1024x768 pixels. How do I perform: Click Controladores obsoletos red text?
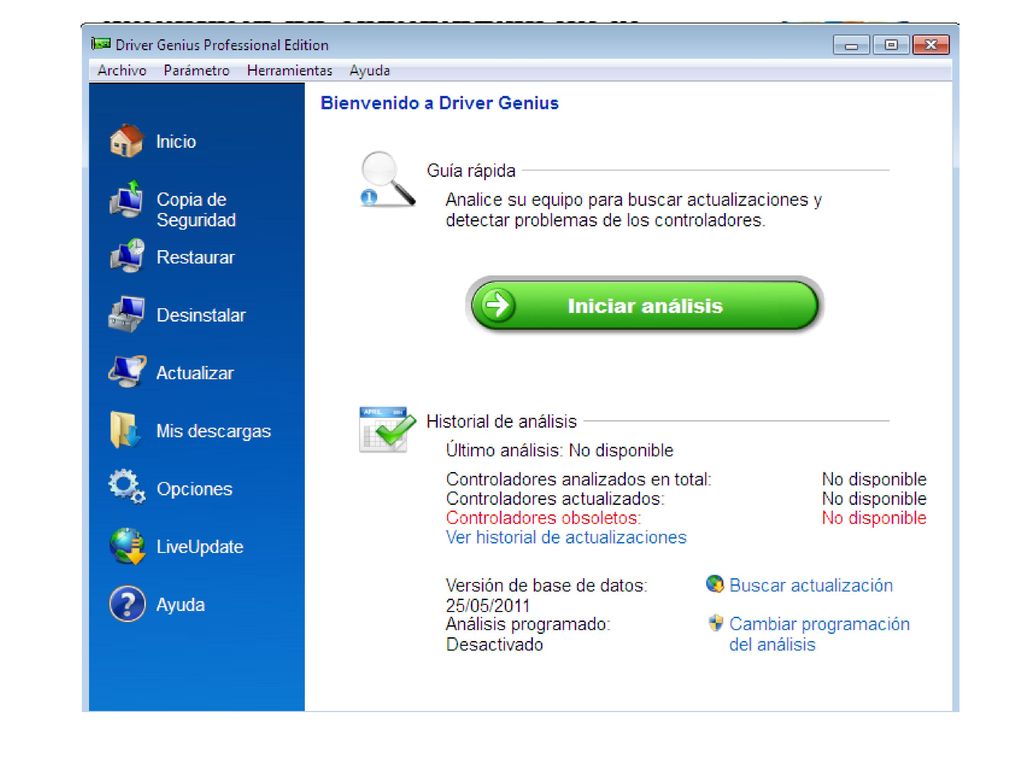543,518
